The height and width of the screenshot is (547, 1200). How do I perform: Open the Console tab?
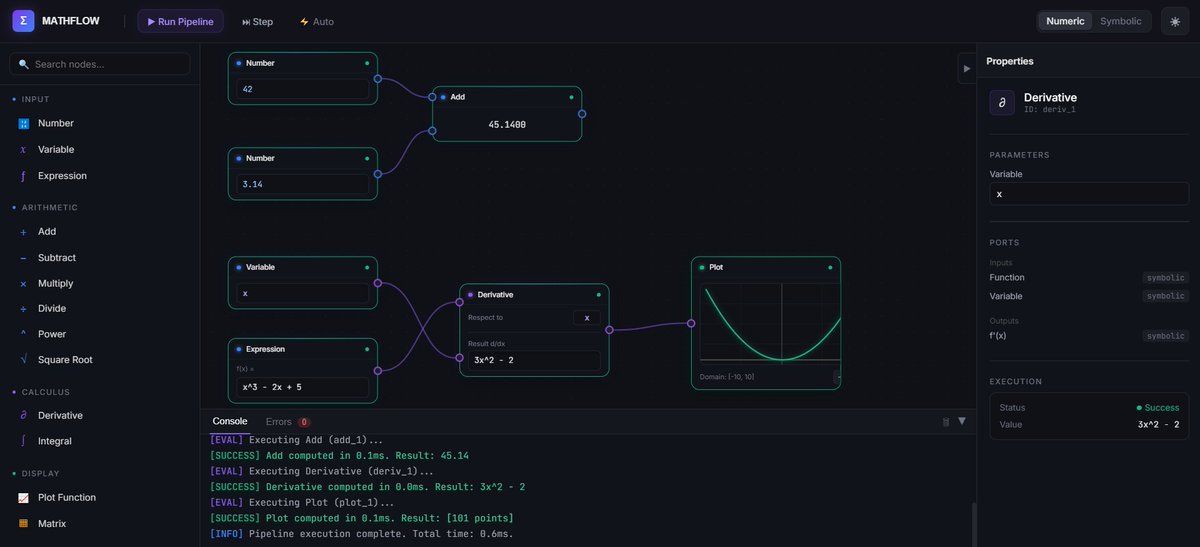tap(230, 421)
